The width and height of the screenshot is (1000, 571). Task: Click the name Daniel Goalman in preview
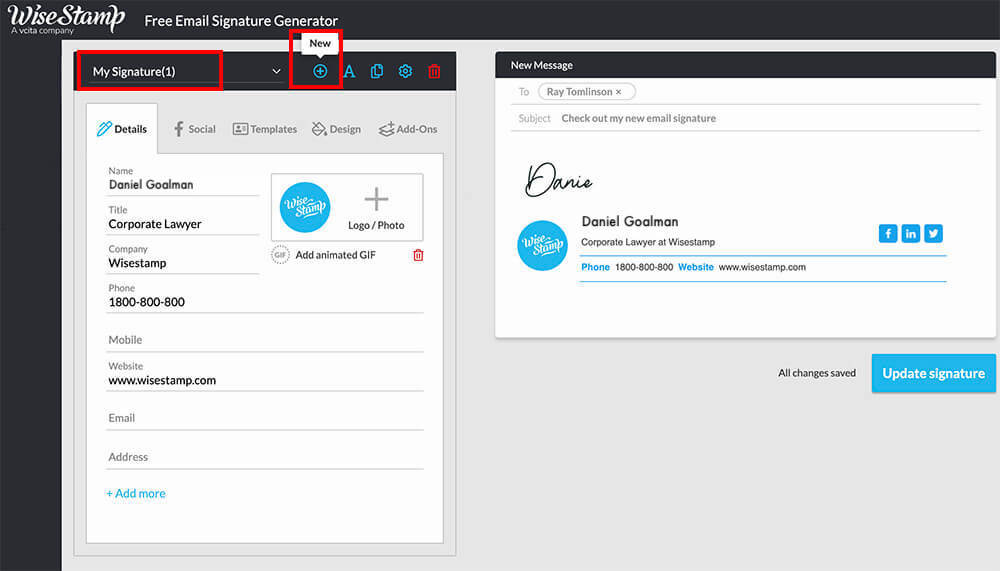[x=630, y=222]
